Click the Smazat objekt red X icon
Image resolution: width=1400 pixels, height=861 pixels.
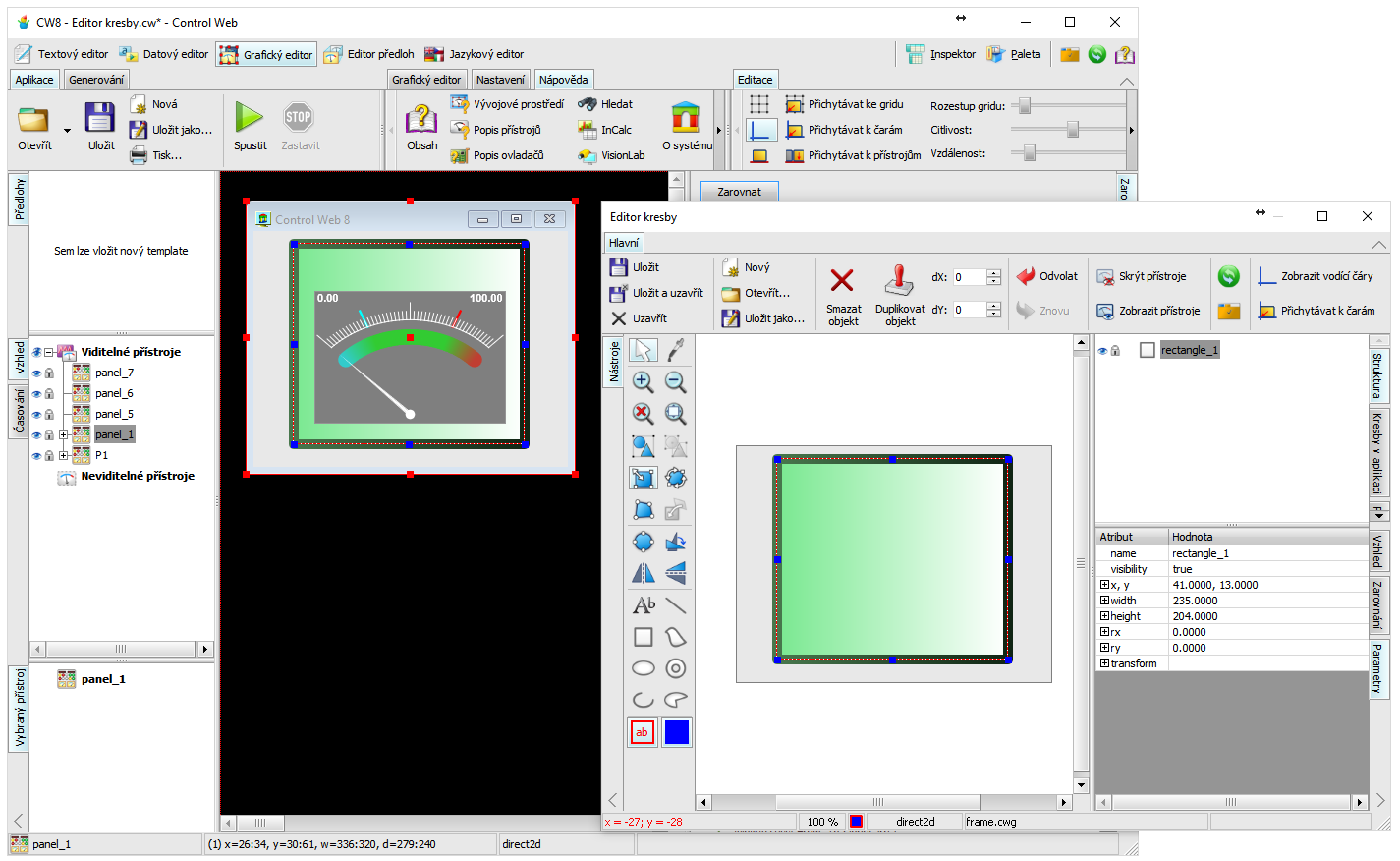[x=842, y=281]
